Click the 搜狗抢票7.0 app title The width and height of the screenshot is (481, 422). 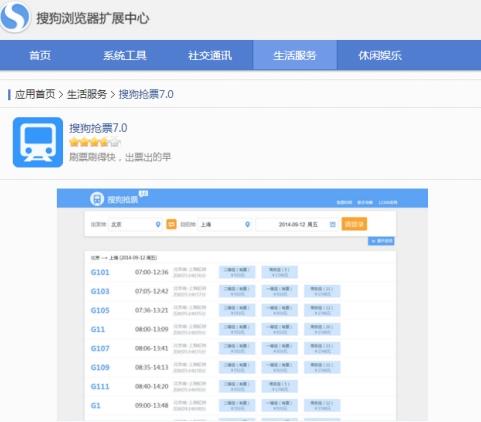pyautogui.click(x=98, y=128)
